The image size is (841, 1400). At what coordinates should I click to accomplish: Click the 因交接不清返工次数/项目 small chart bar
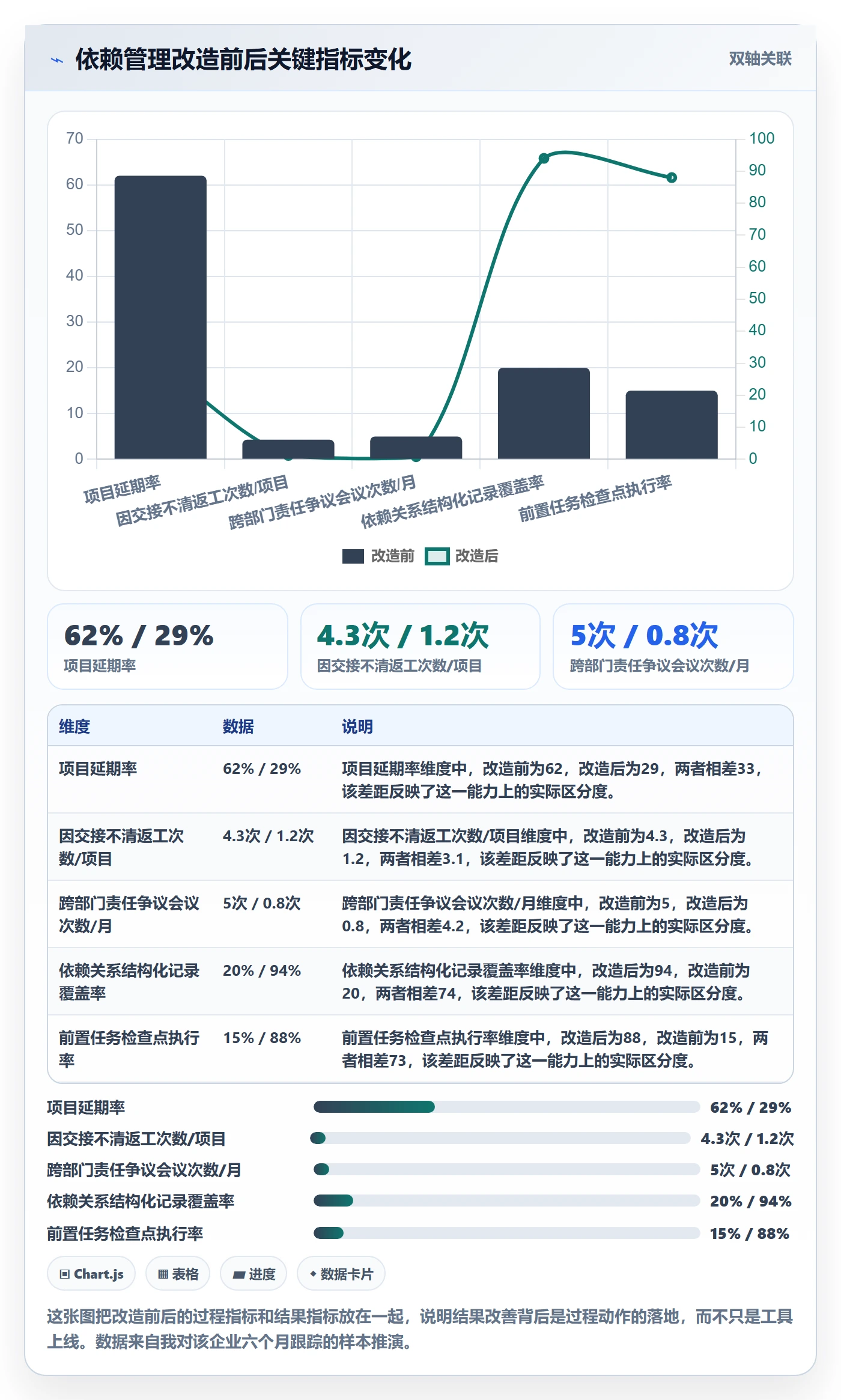click(x=288, y=449)
